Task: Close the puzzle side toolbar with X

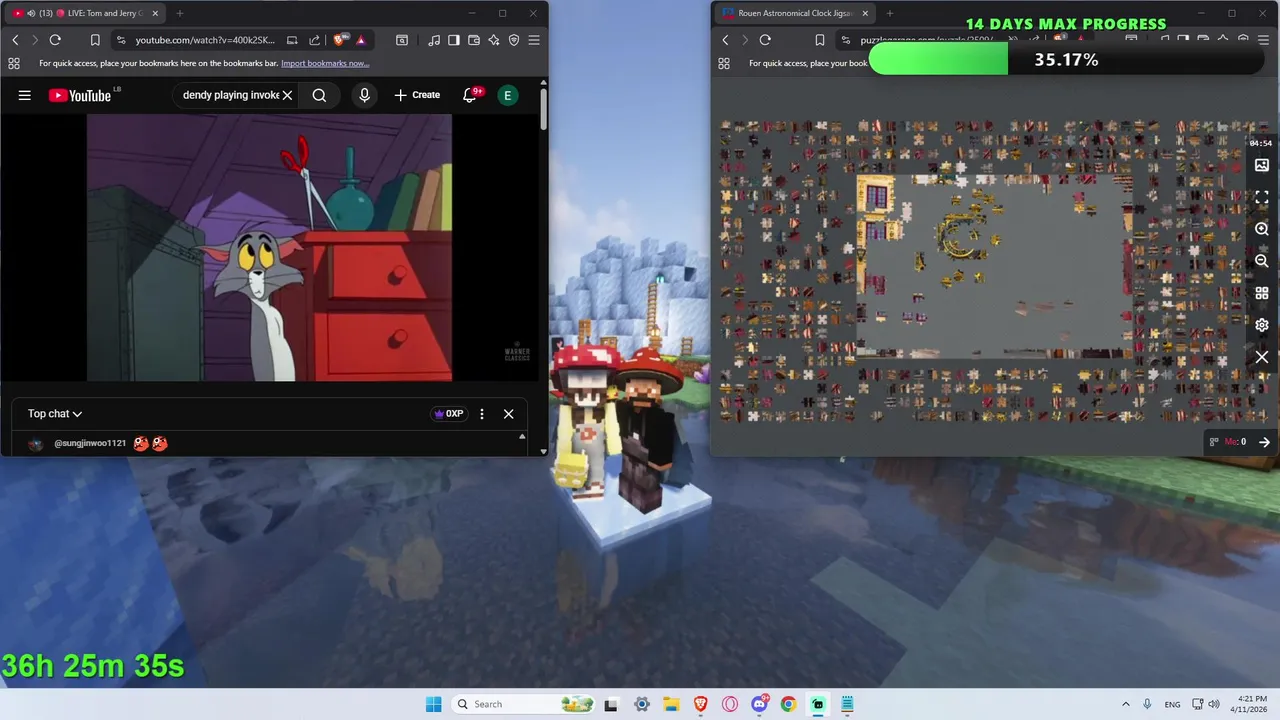Action: click(1262, 357)
